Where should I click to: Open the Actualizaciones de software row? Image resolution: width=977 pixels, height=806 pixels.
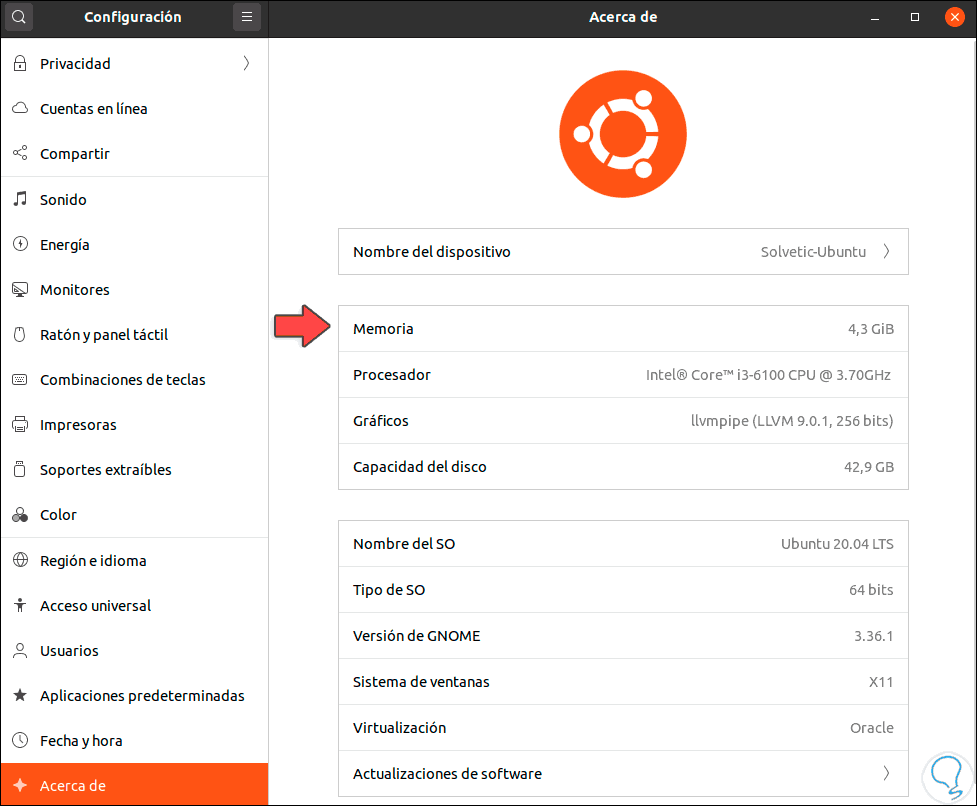623,773
